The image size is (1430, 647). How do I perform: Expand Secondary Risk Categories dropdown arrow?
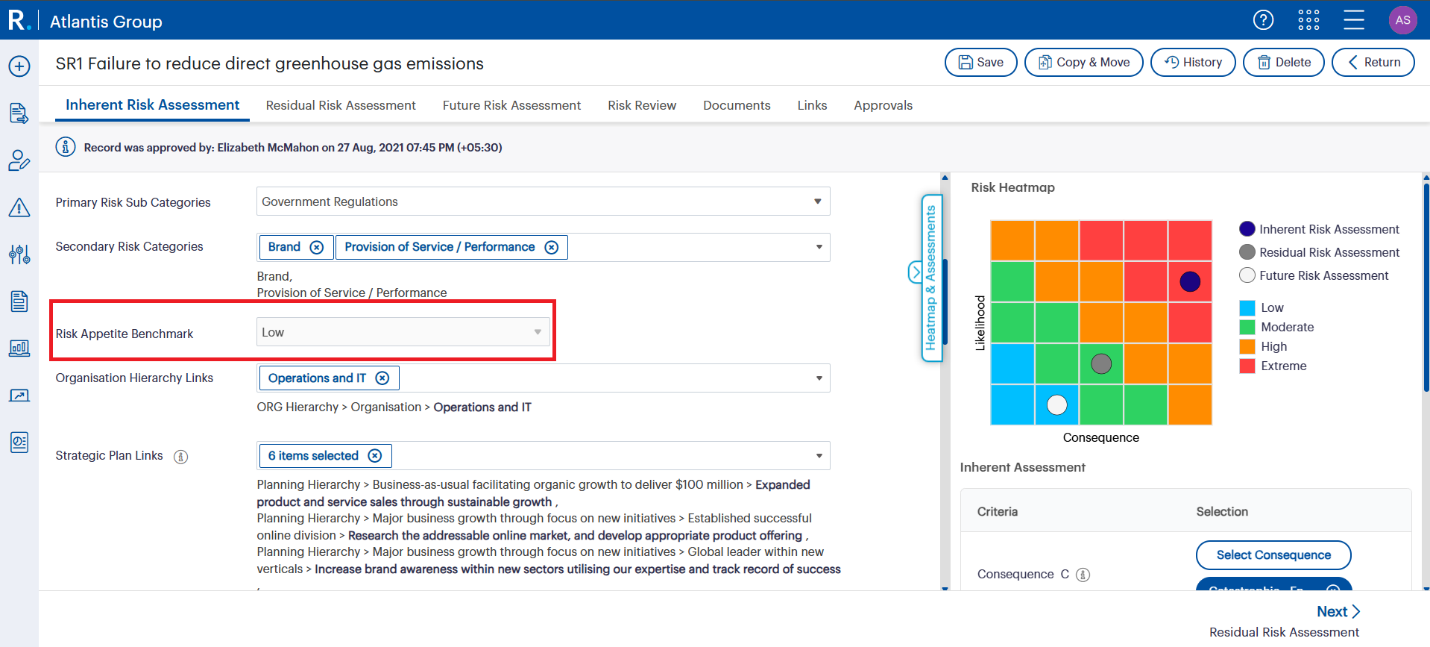pyautogui.click(x=820, y=247)
